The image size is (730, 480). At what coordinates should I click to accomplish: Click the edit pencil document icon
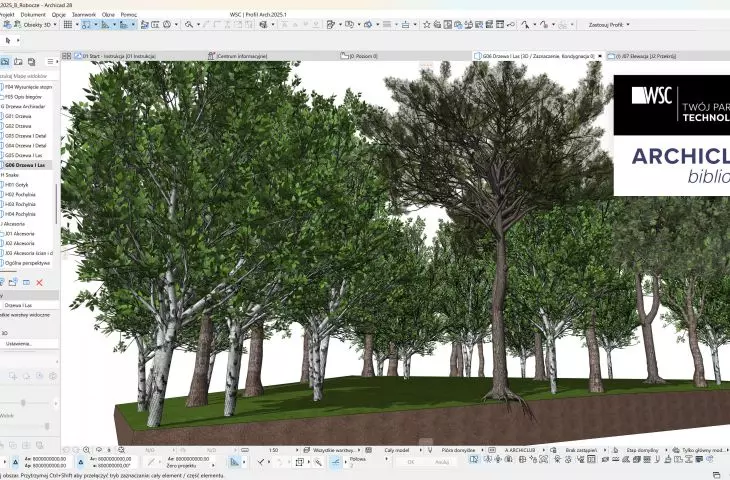click(331, 25)
